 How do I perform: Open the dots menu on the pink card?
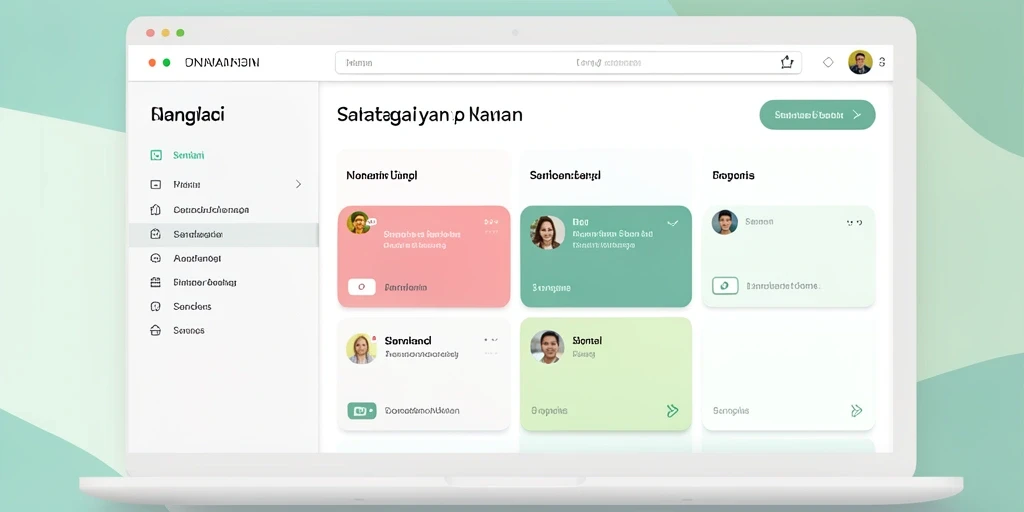coord(491,222)
